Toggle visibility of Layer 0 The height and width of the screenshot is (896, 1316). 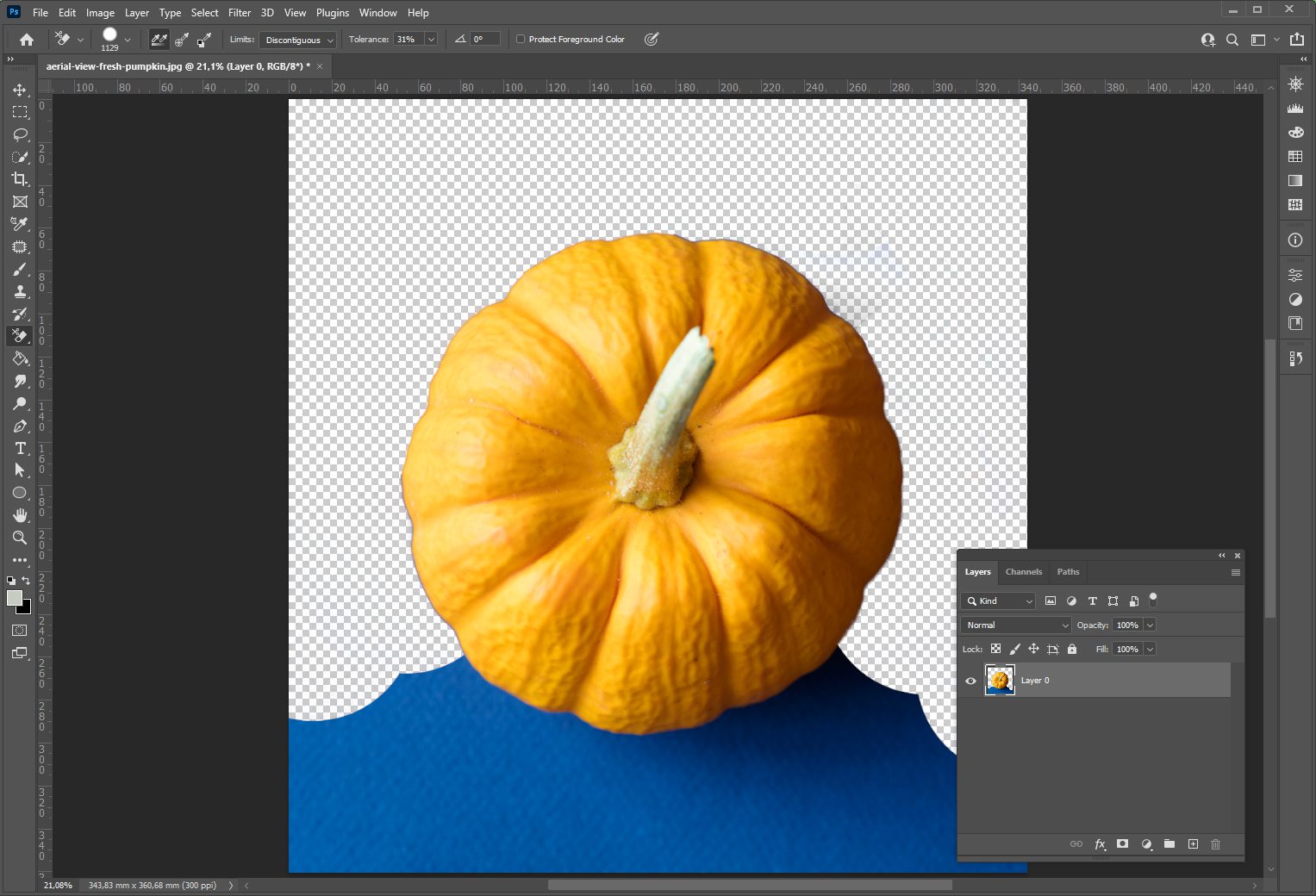point(970,681)
